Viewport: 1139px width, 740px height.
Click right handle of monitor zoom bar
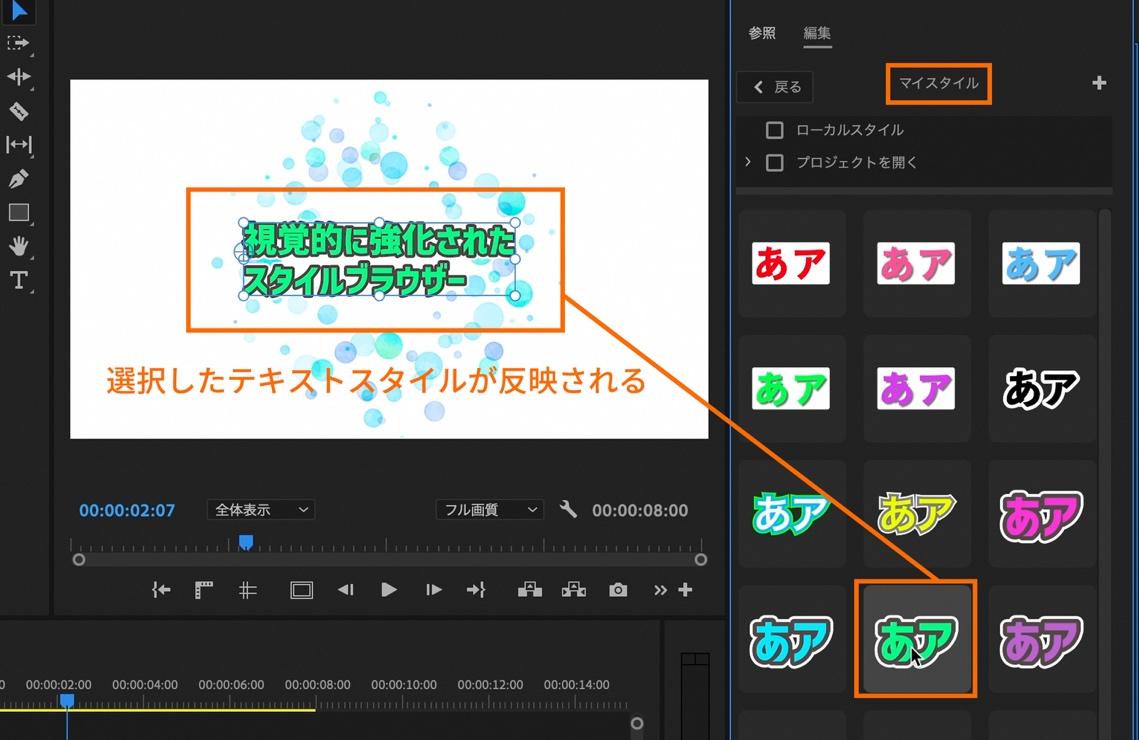(701, 560)
